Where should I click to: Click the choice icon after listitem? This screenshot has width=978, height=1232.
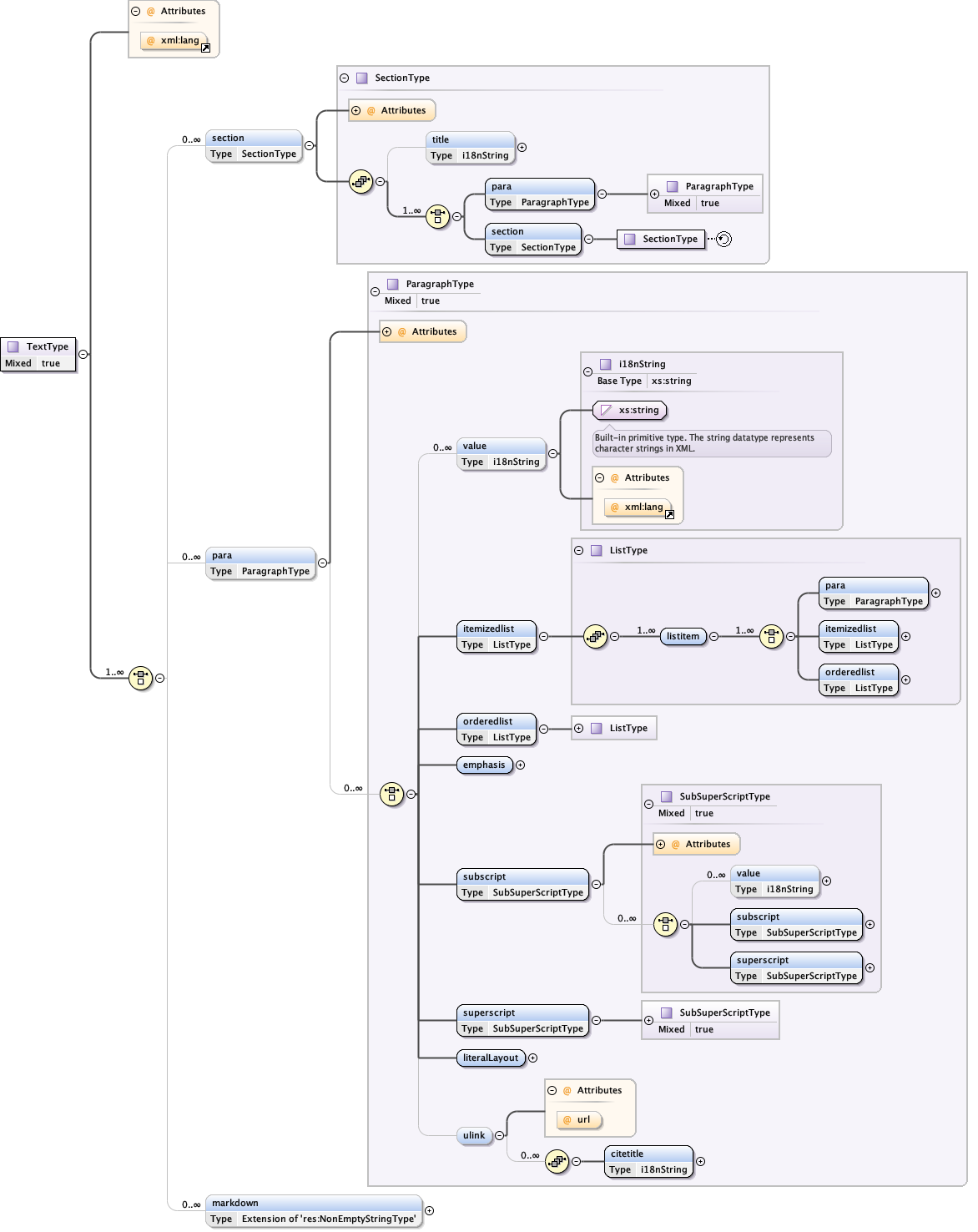point(772,637)
